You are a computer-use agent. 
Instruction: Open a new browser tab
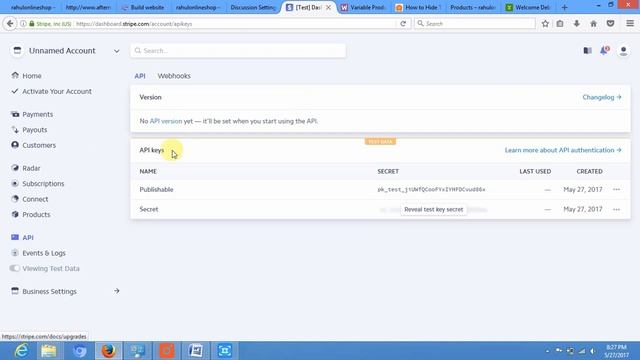pos(564,7)
